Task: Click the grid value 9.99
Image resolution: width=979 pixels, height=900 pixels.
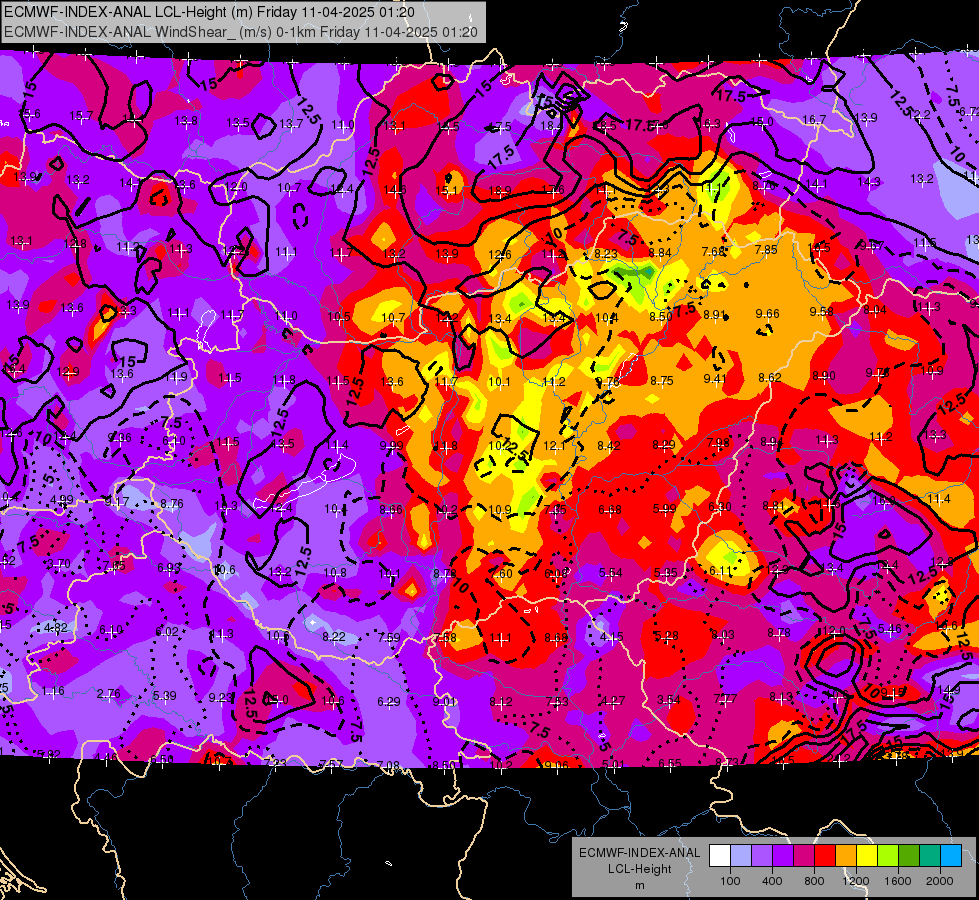Action: (391, 445)
